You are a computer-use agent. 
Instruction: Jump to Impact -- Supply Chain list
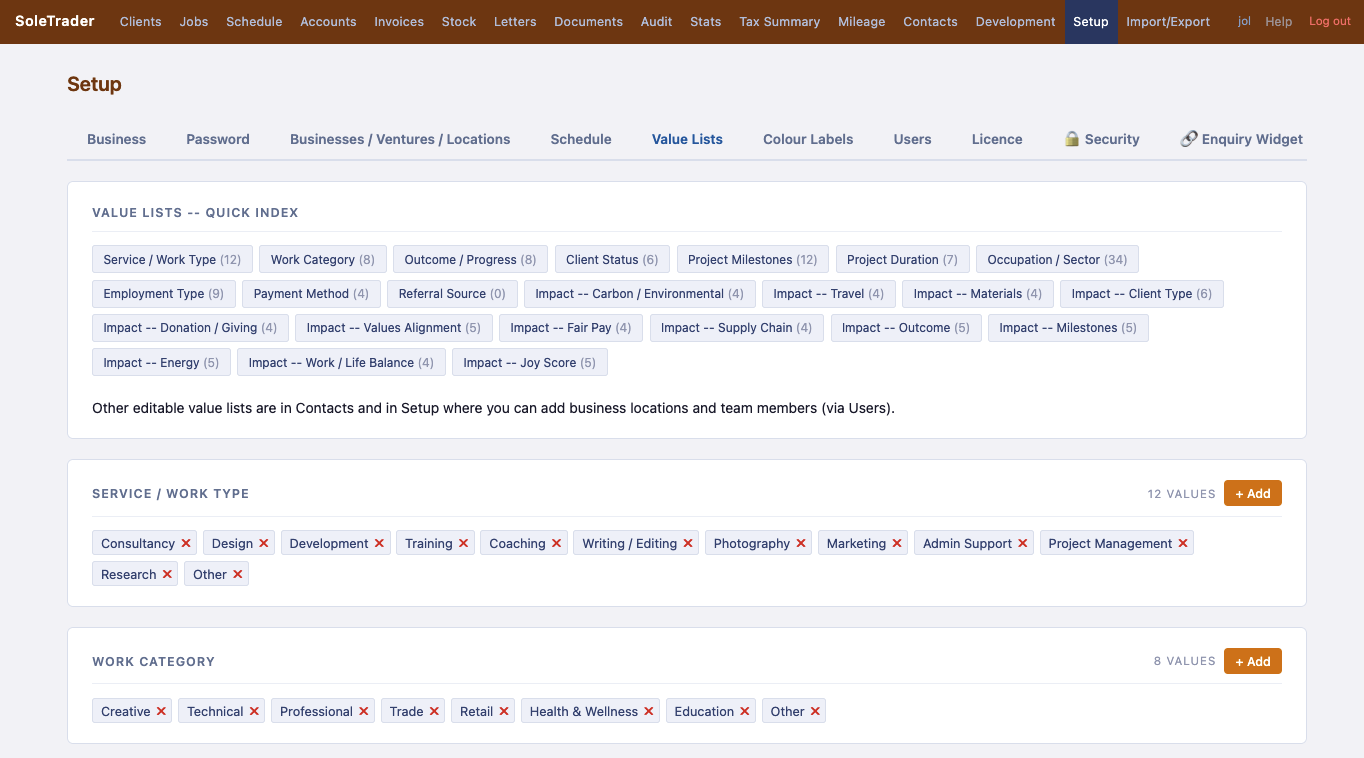(737, 328)
